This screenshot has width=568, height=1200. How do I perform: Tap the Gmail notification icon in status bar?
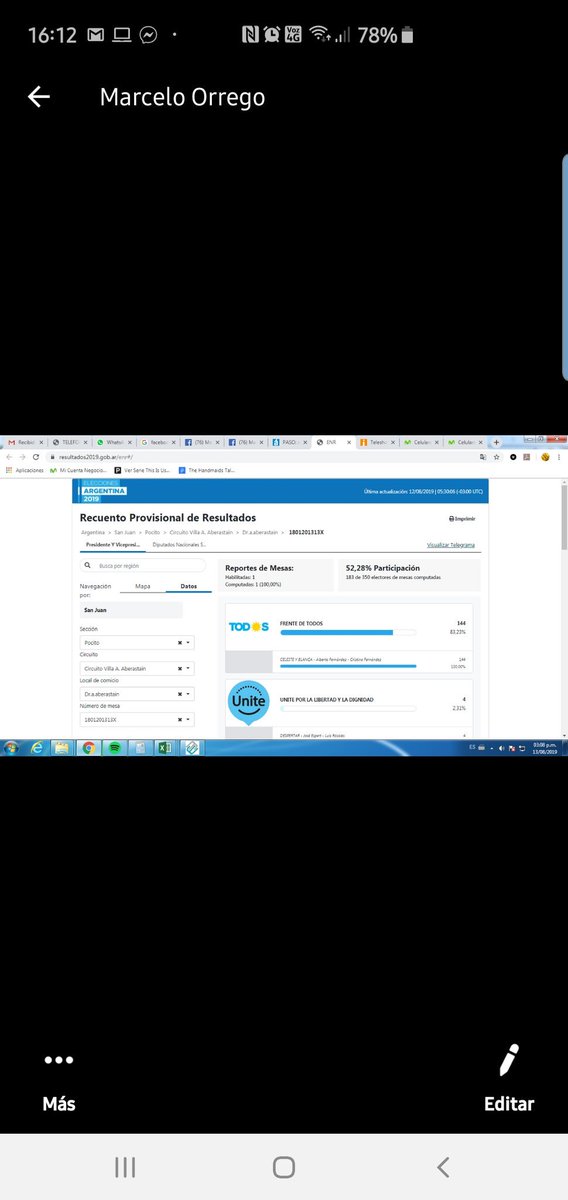(95, 36)
